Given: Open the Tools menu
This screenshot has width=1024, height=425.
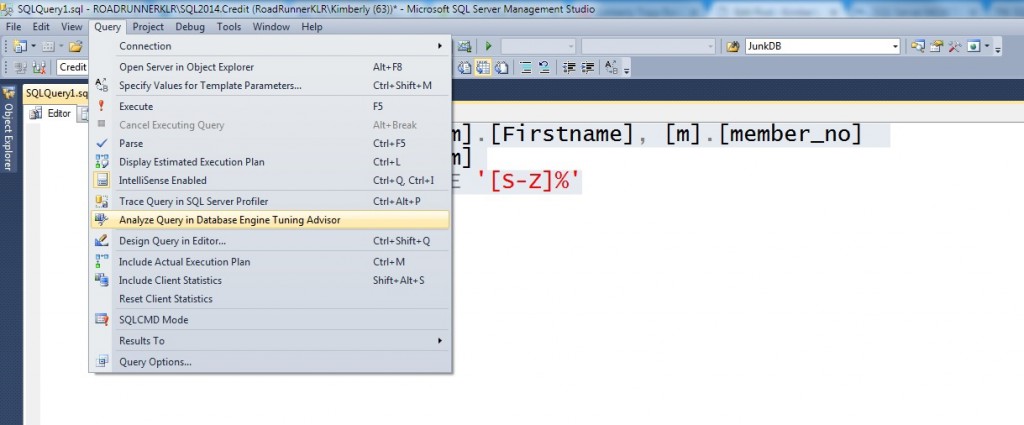Looking at the screenshot, I should point(229,27).
